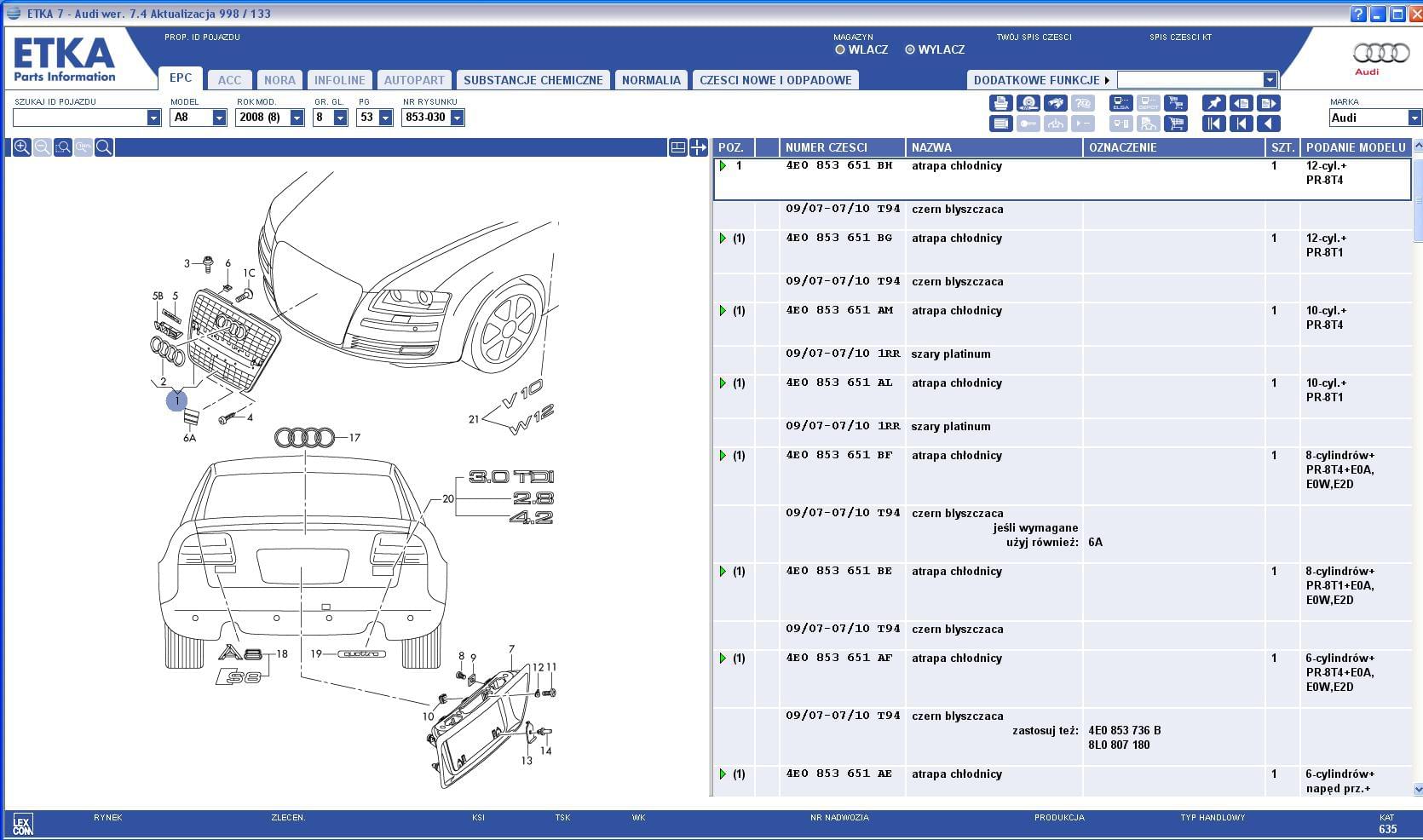Click parts list scrollbar up arrow

pyautogui.click(x=1418, y=146)
